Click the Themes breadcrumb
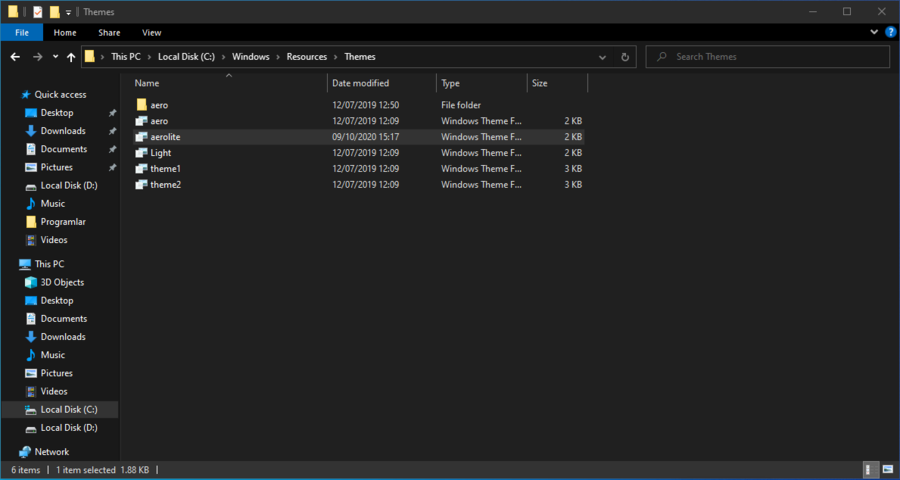 (360, 57)
